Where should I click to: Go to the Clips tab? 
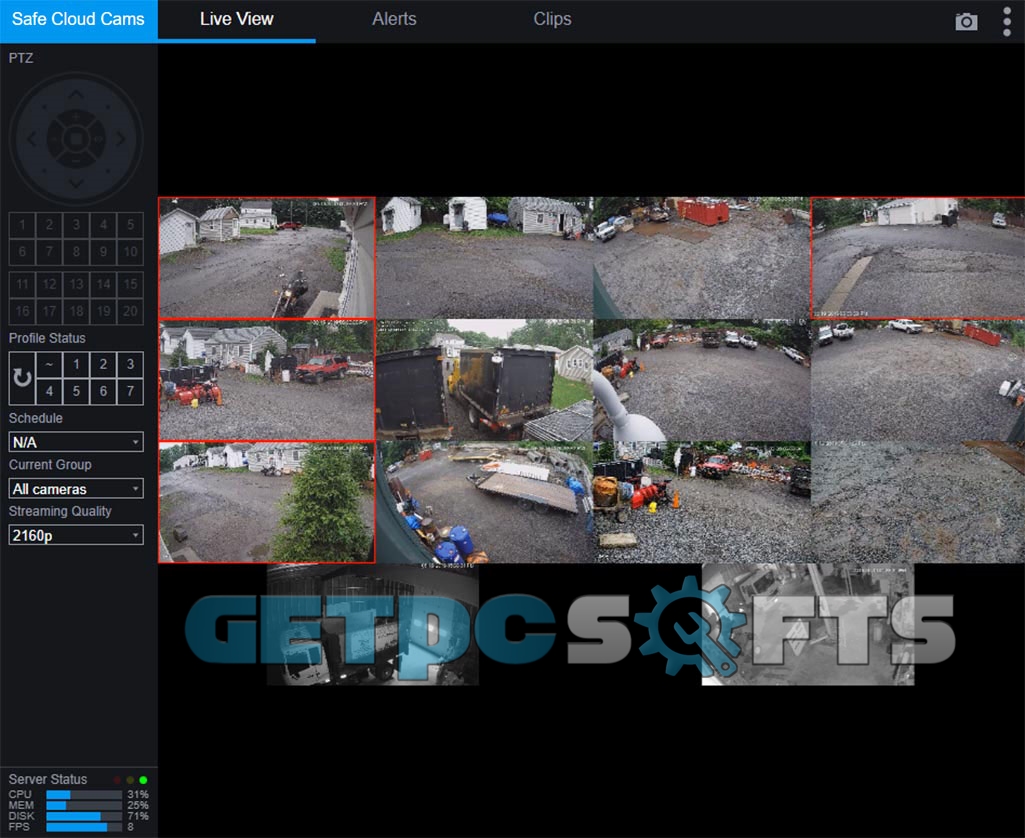pyautogui.click(x=552, y=20)
